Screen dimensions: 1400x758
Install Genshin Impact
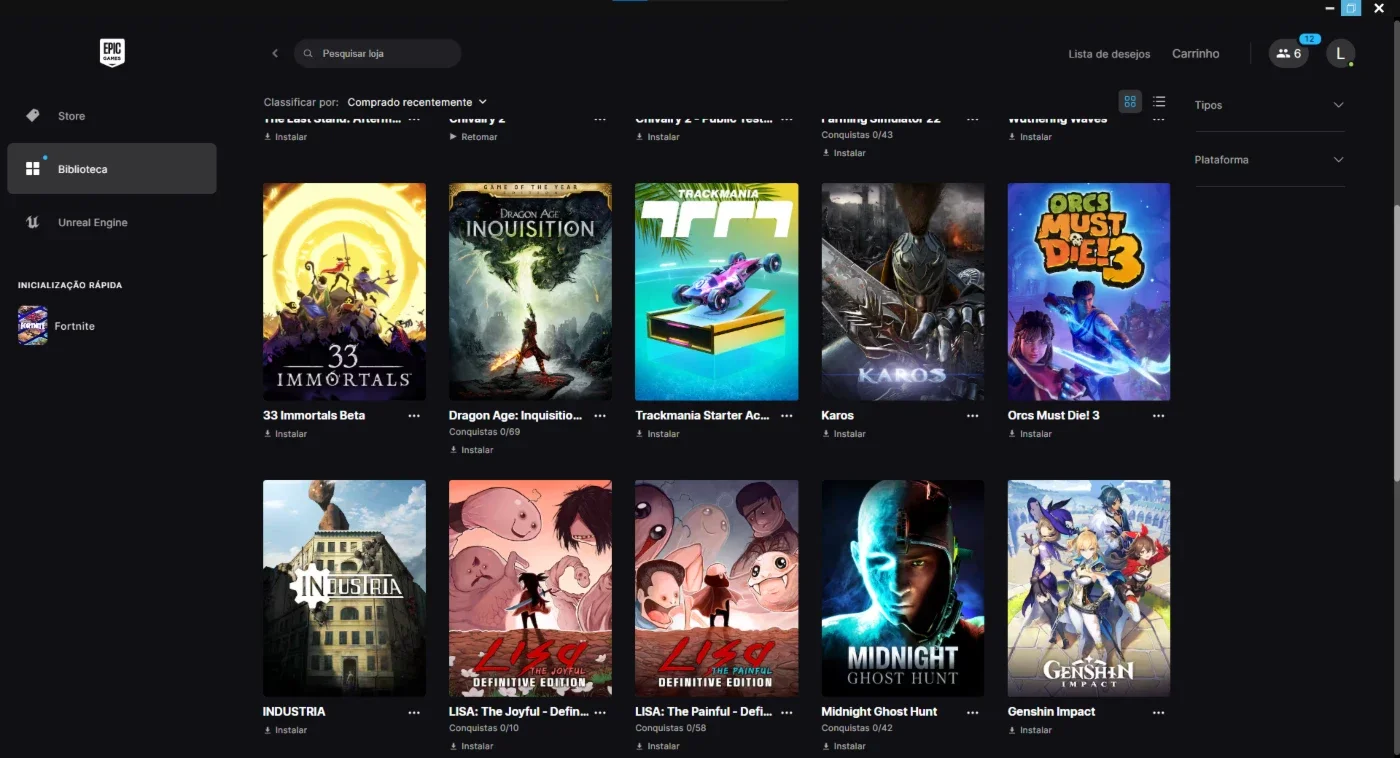1030,730
